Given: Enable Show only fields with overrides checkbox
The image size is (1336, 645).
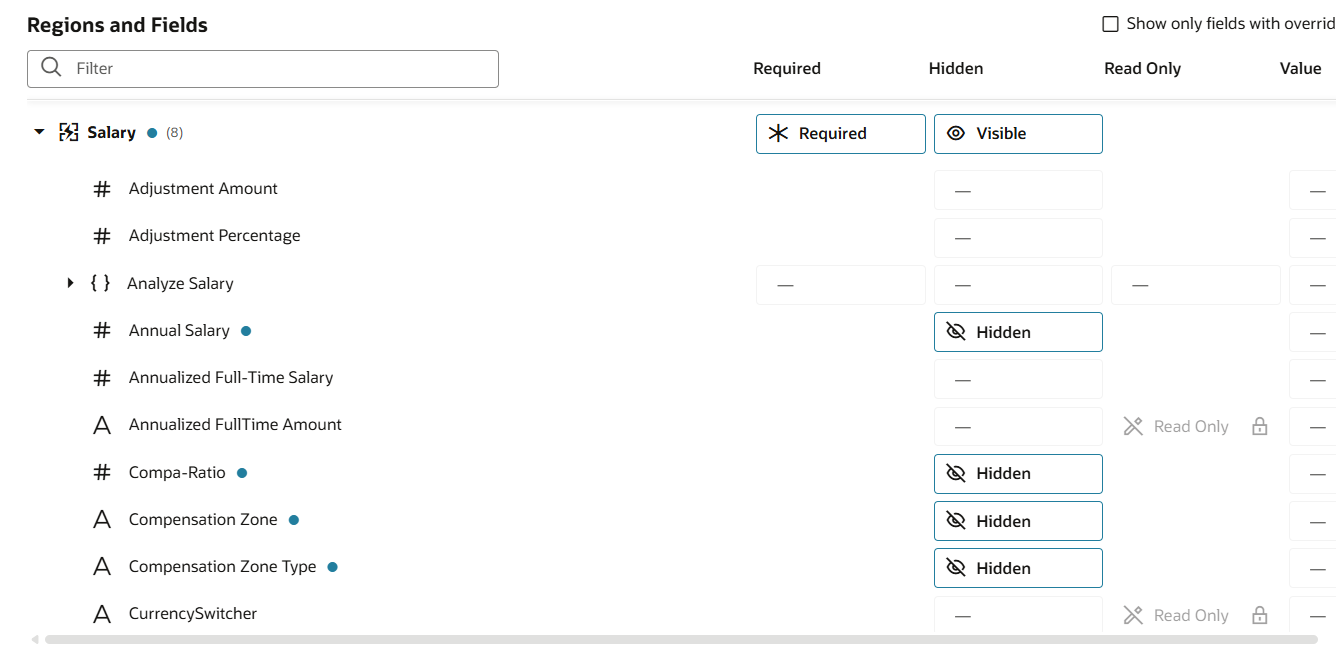Looking at the screenshot, I should pyautogui.click(x=1110, y=24).
